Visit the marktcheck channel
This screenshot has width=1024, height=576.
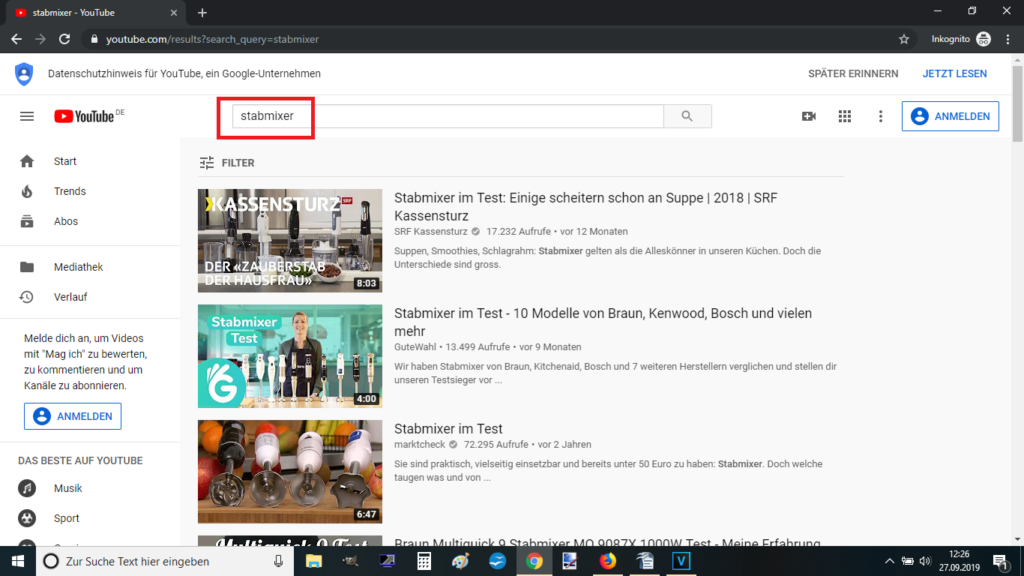pyautogui.click(x=419, y=445)
